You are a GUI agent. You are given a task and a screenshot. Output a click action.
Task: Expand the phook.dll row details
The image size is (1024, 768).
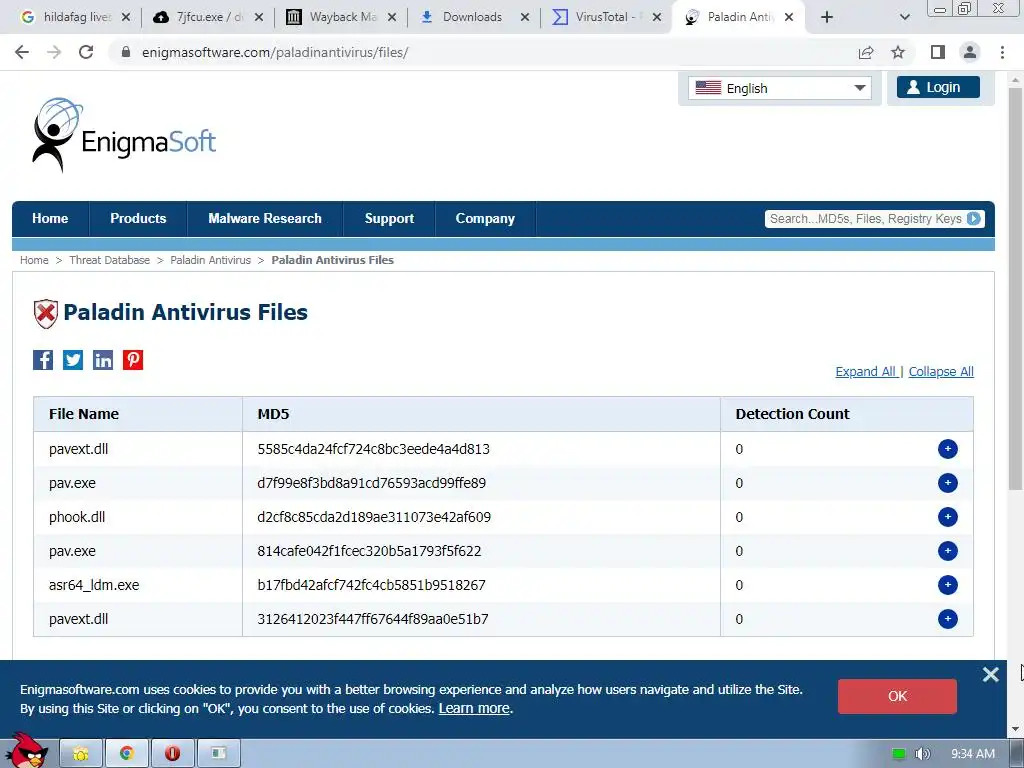point(948,517)
